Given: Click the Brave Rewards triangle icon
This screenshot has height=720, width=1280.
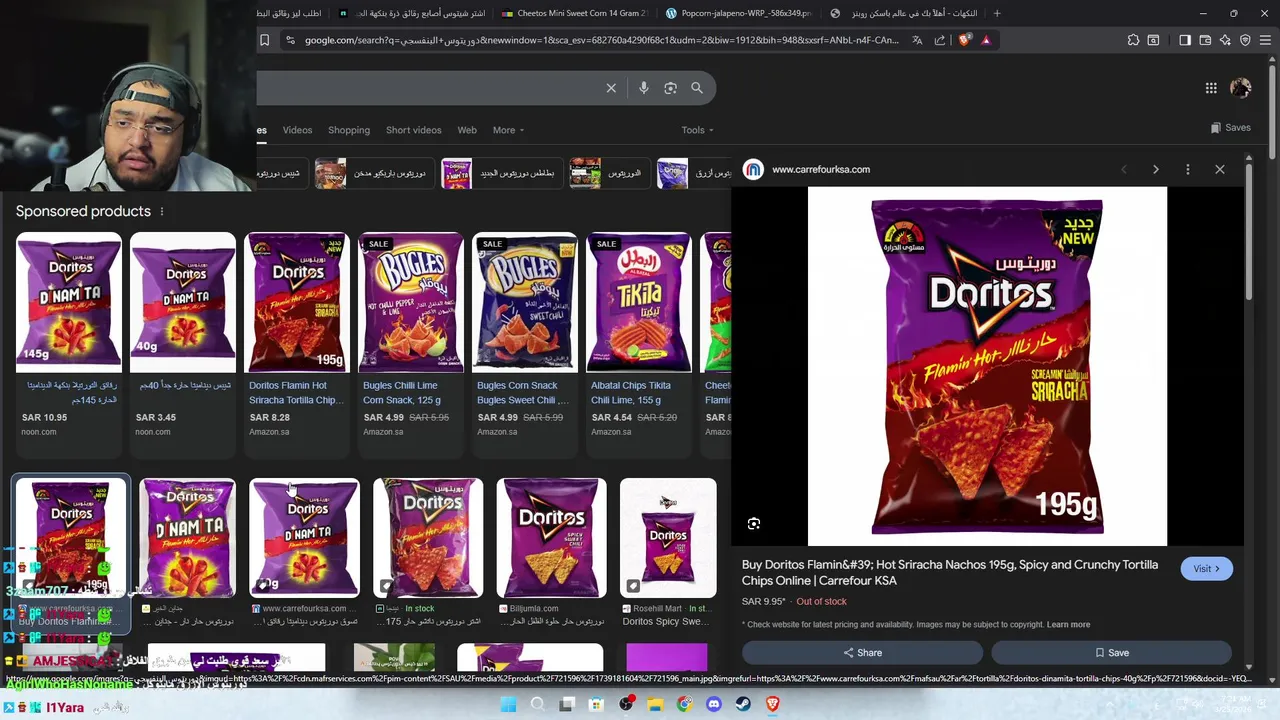Looking at the screenshot, I should tap(986, 40).
